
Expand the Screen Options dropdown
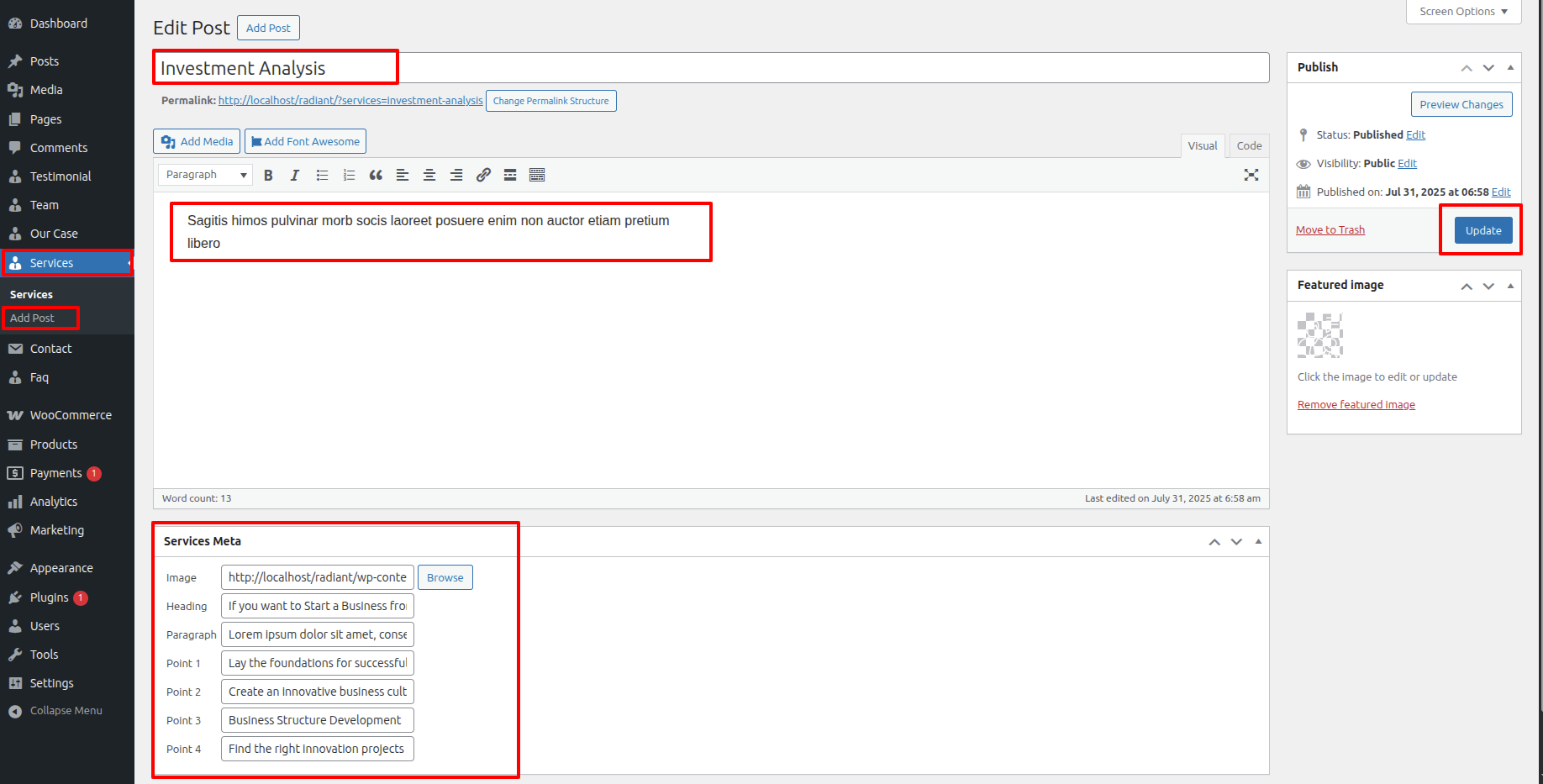point(1463,12)
